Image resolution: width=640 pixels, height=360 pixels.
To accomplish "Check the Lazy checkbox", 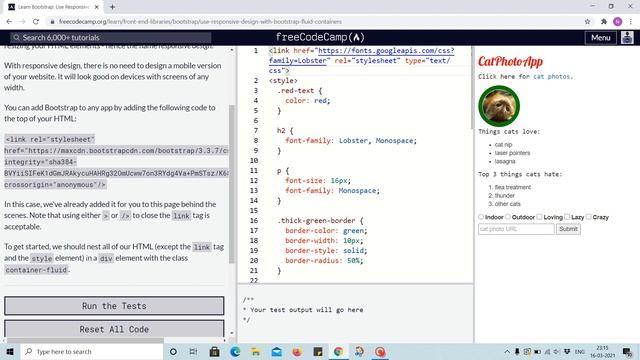I will (567, 217).
